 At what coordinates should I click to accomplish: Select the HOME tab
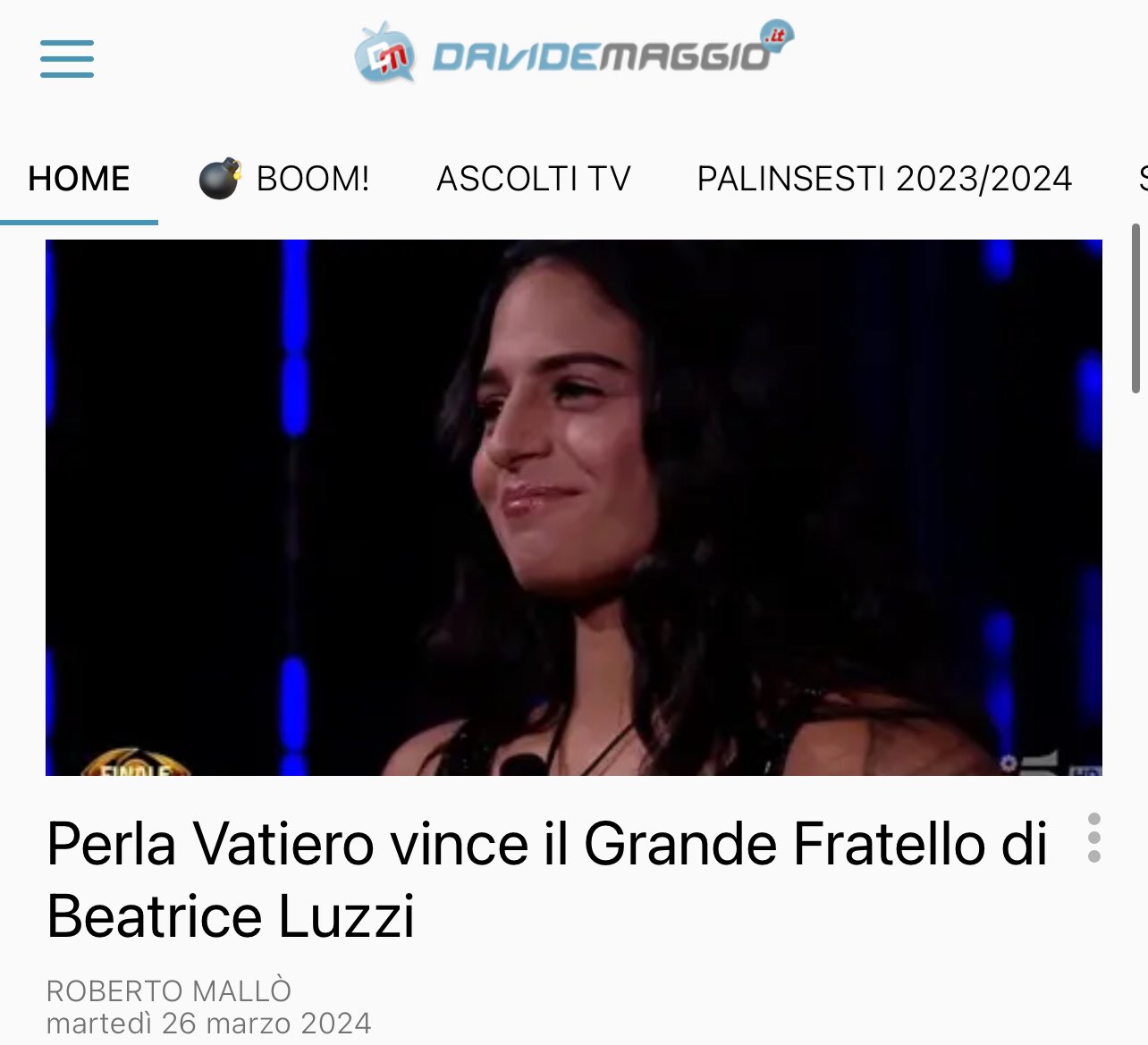pyautogui.click(x=79, y=179)
